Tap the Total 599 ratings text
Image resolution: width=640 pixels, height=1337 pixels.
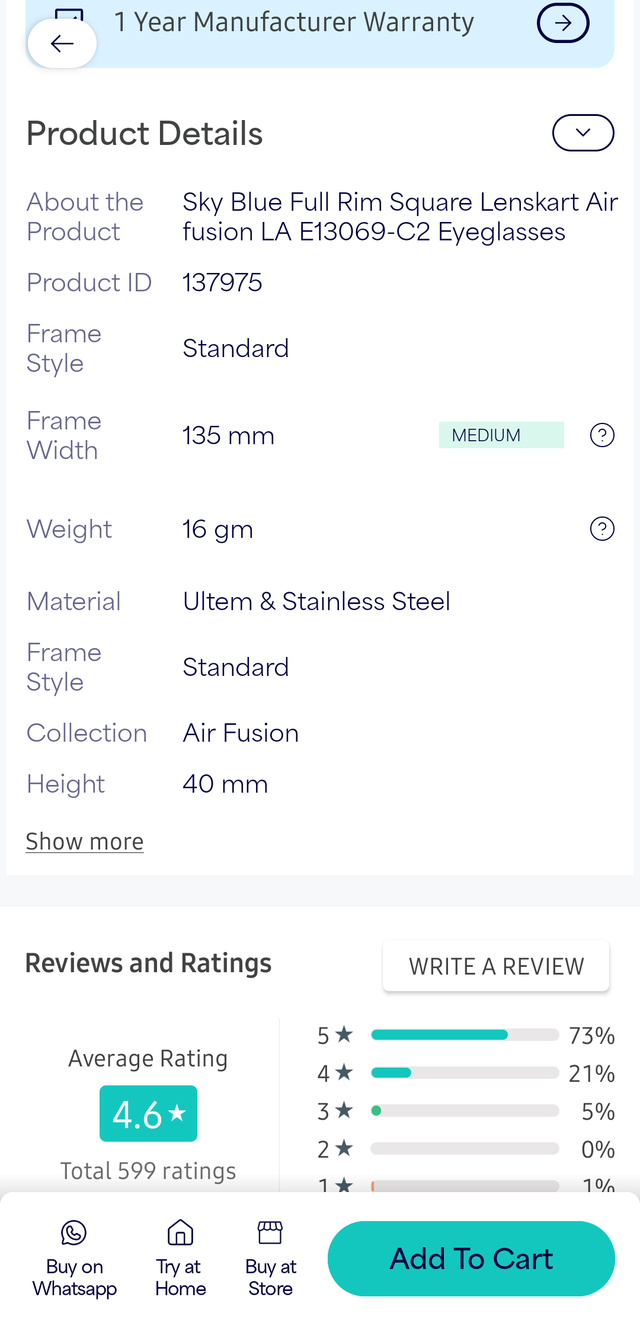(148, 1171)
